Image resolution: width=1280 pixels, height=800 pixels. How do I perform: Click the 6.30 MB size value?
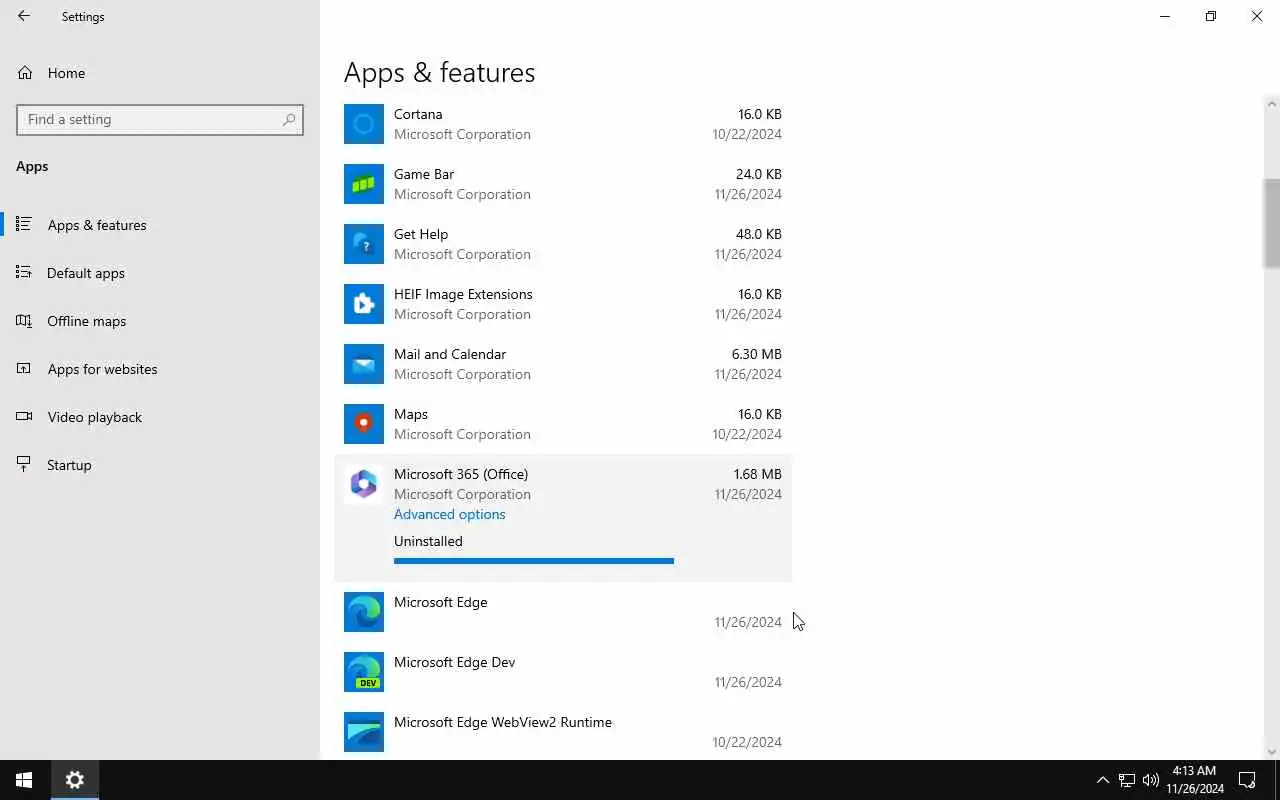(x=757, y=354)
